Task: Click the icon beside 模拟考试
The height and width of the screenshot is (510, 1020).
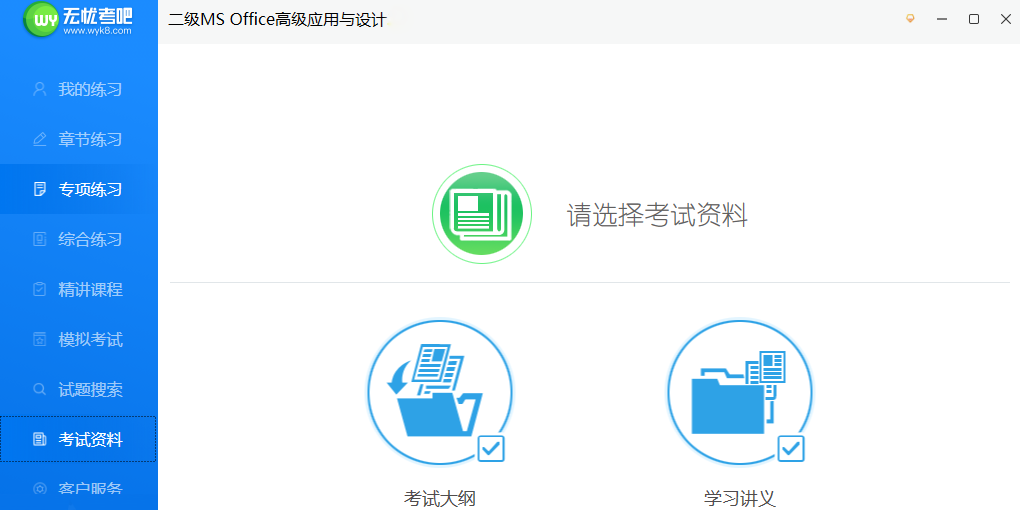Action: point(40,340)
